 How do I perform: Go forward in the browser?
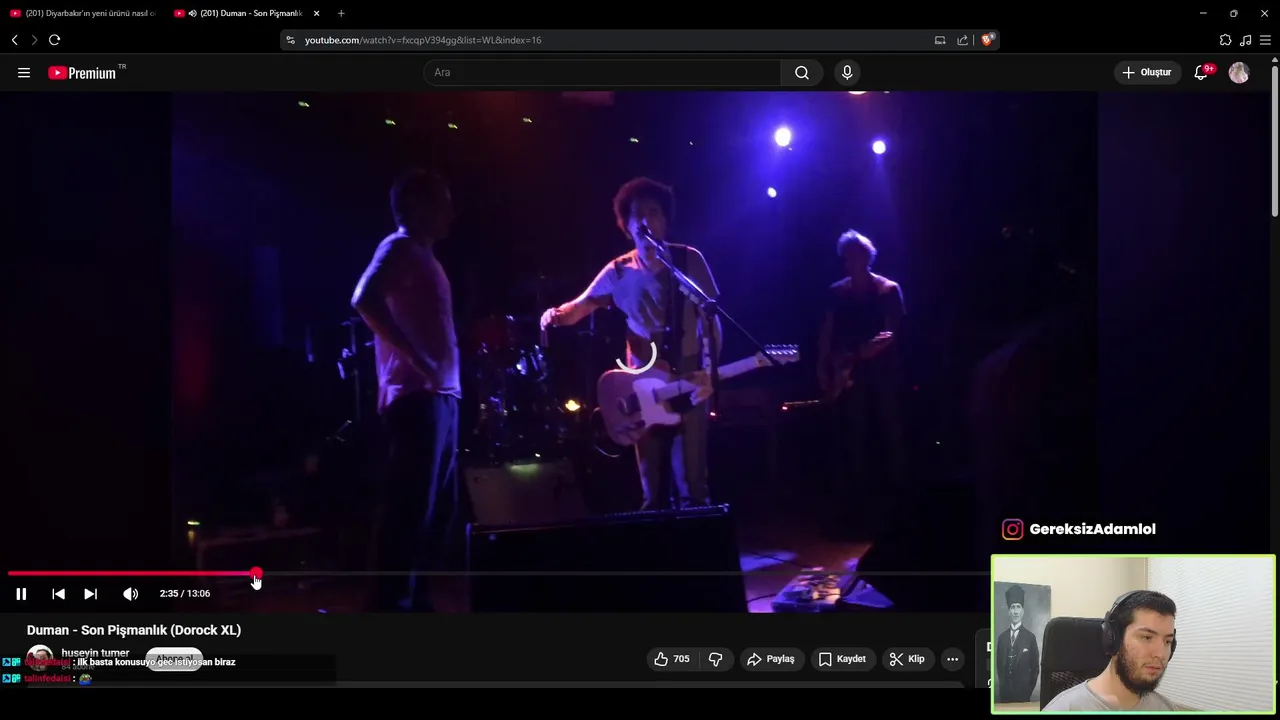tap(34, 40)
